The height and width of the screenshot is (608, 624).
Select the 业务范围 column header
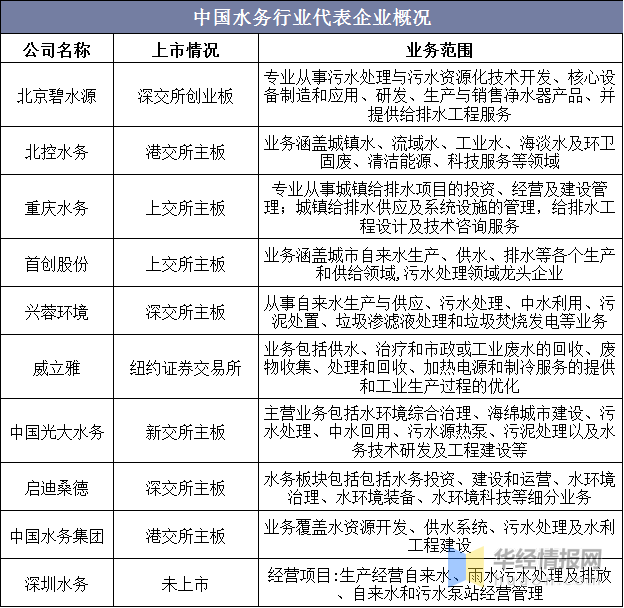[440, 50]
